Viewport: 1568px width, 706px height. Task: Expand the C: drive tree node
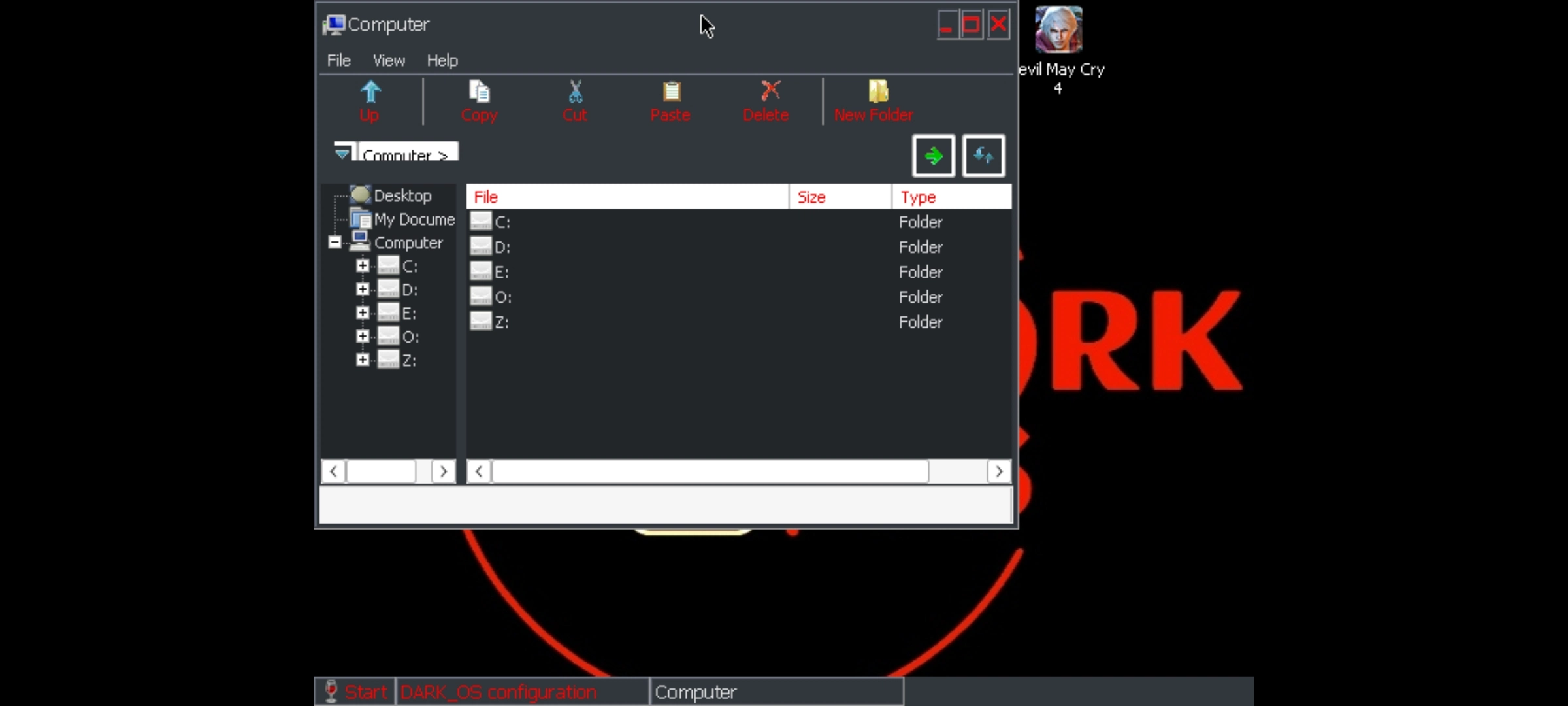click(x=363, y=265)
